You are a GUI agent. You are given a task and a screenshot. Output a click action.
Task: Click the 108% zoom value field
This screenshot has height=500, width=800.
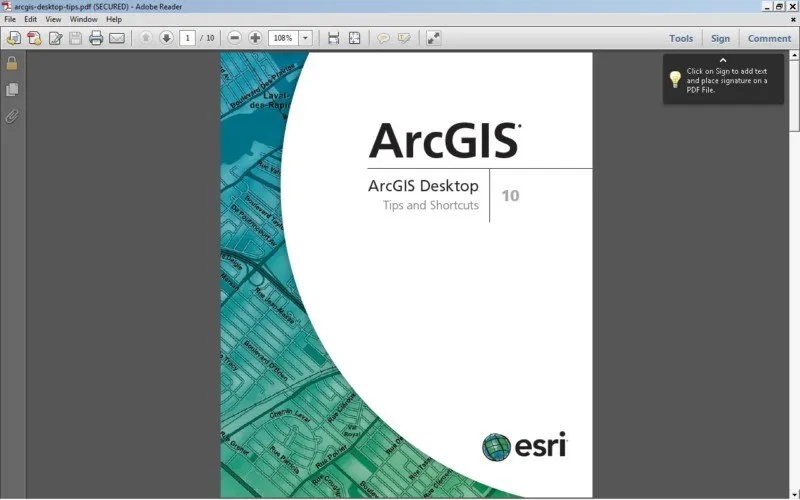tap(283, 38)
